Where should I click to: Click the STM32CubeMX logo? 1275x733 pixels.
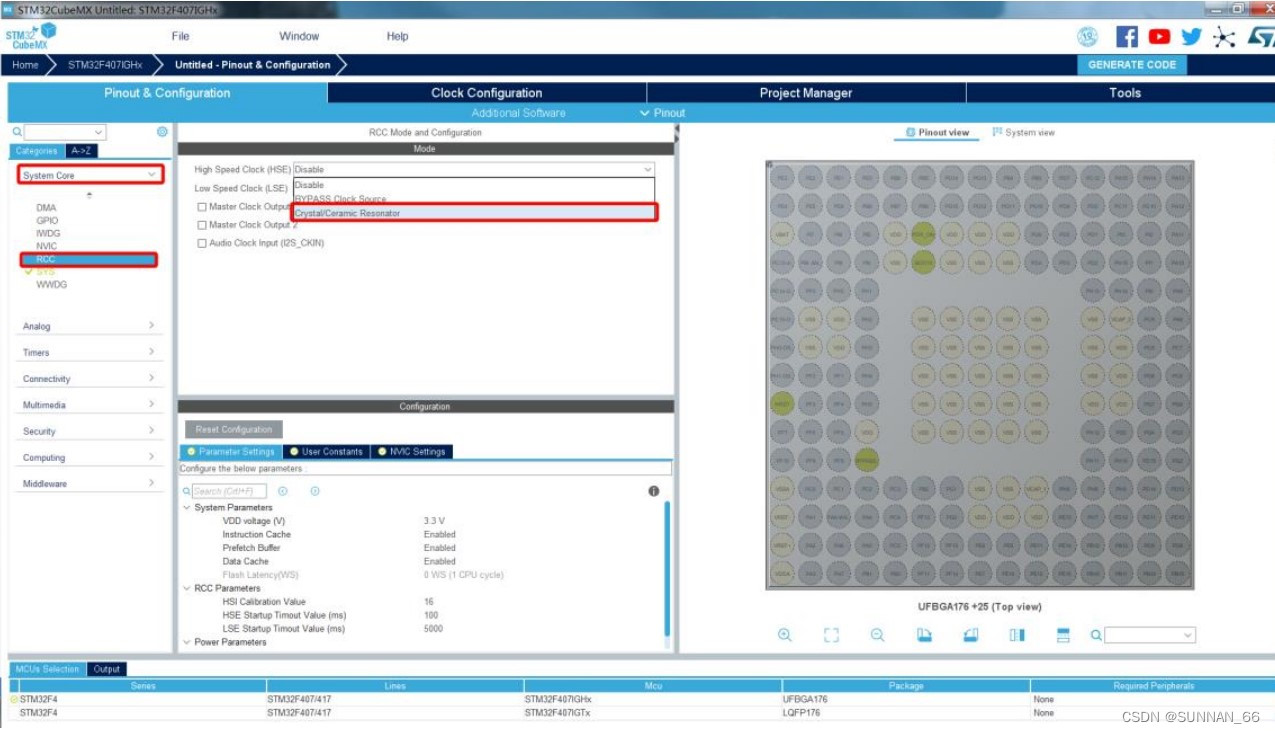[x=30, y=37]
